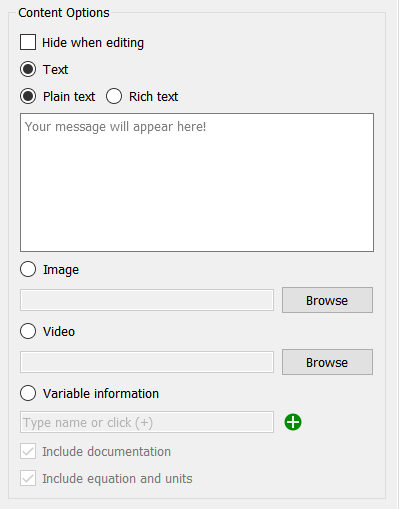The height and width of the screenshot is (509, 399).
Task: Click the Hide when editing label text
Action: (93, 43)
